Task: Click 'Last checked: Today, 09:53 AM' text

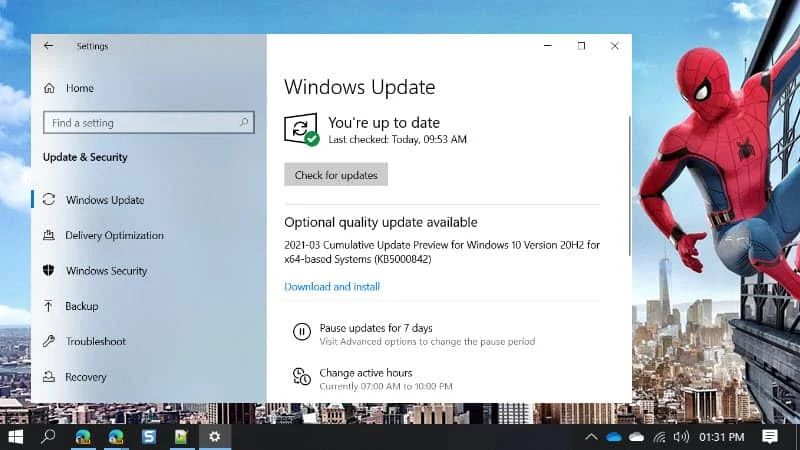Action: (x=397, y=139)
